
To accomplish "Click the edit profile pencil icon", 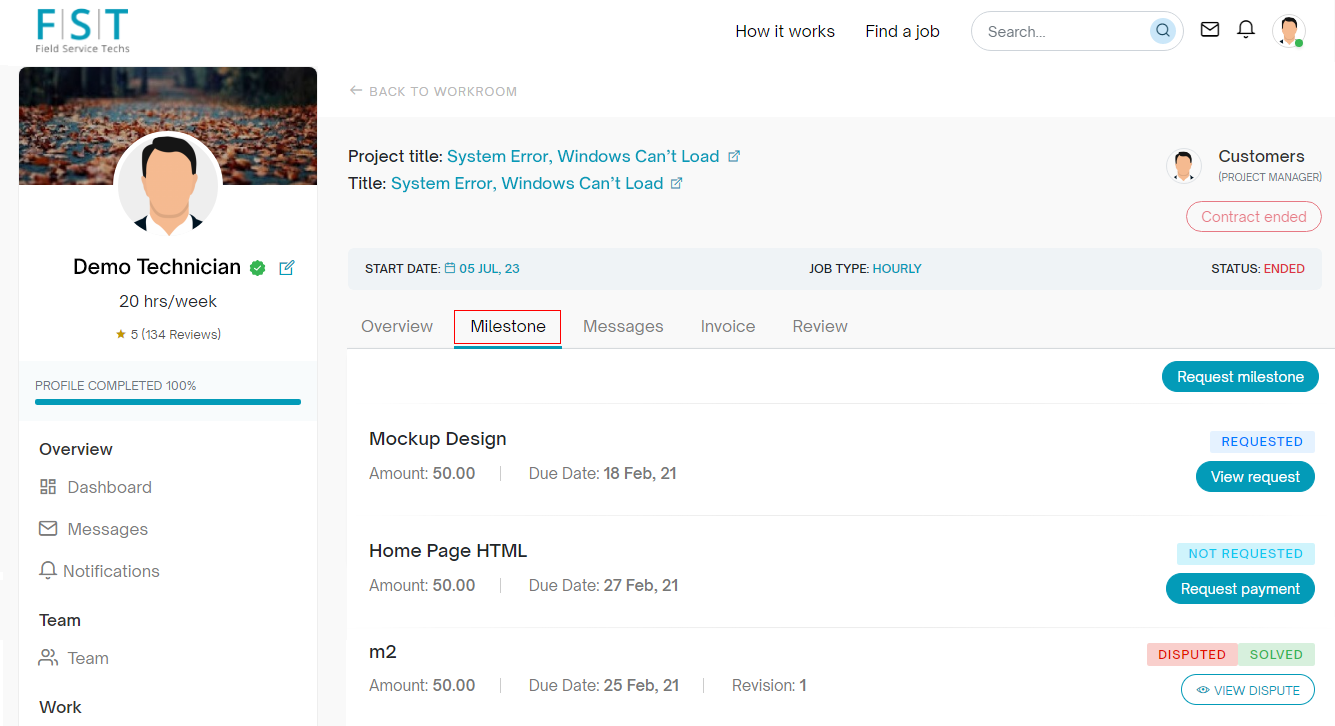I will (287, 268).
